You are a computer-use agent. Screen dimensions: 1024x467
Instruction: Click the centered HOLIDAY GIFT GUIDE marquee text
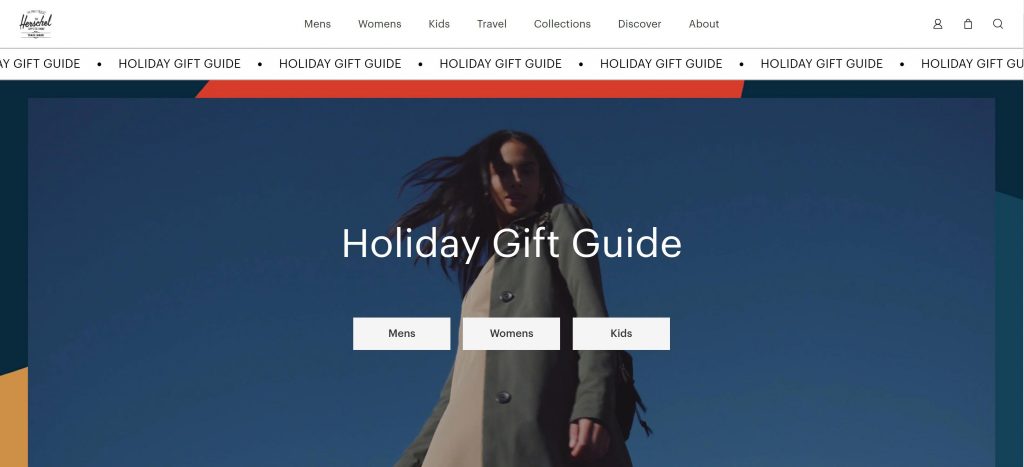(x=500, y=64)
